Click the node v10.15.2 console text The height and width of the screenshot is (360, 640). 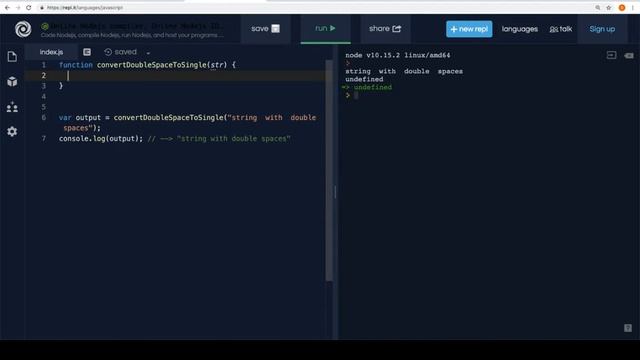pyautogui.click(x=398, y=55)
